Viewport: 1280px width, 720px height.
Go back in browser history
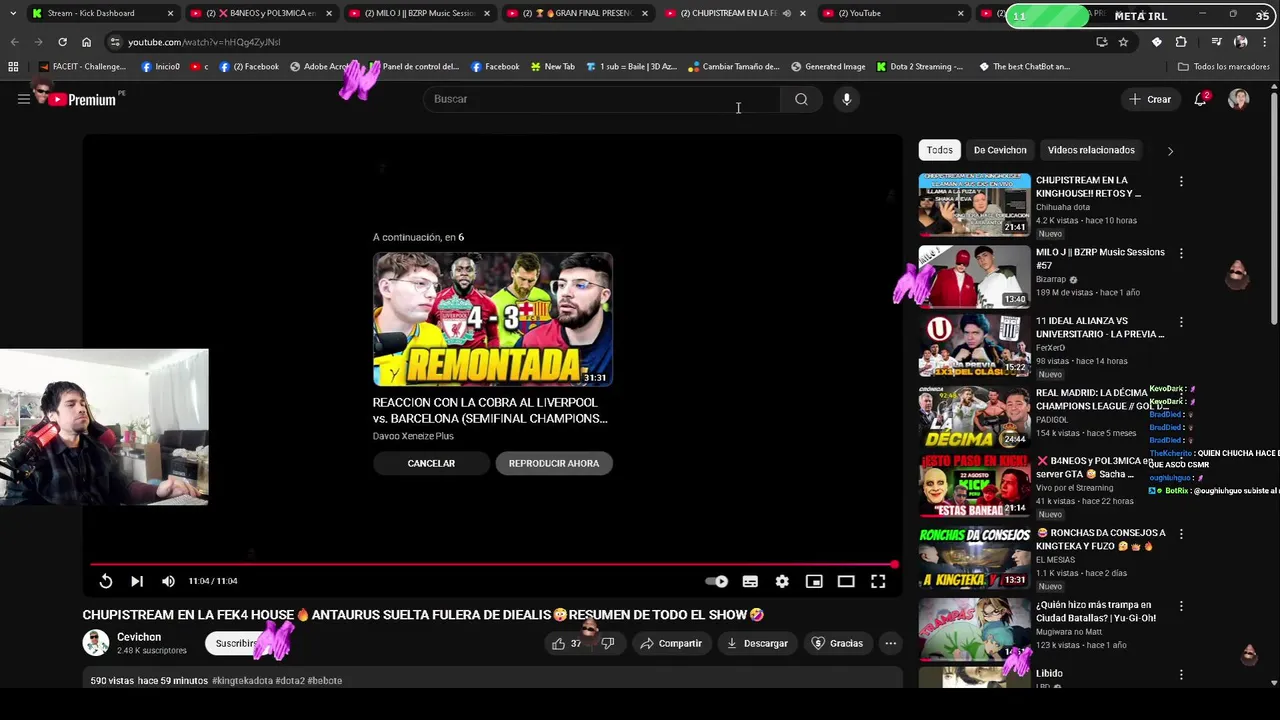tap(14, 42)
